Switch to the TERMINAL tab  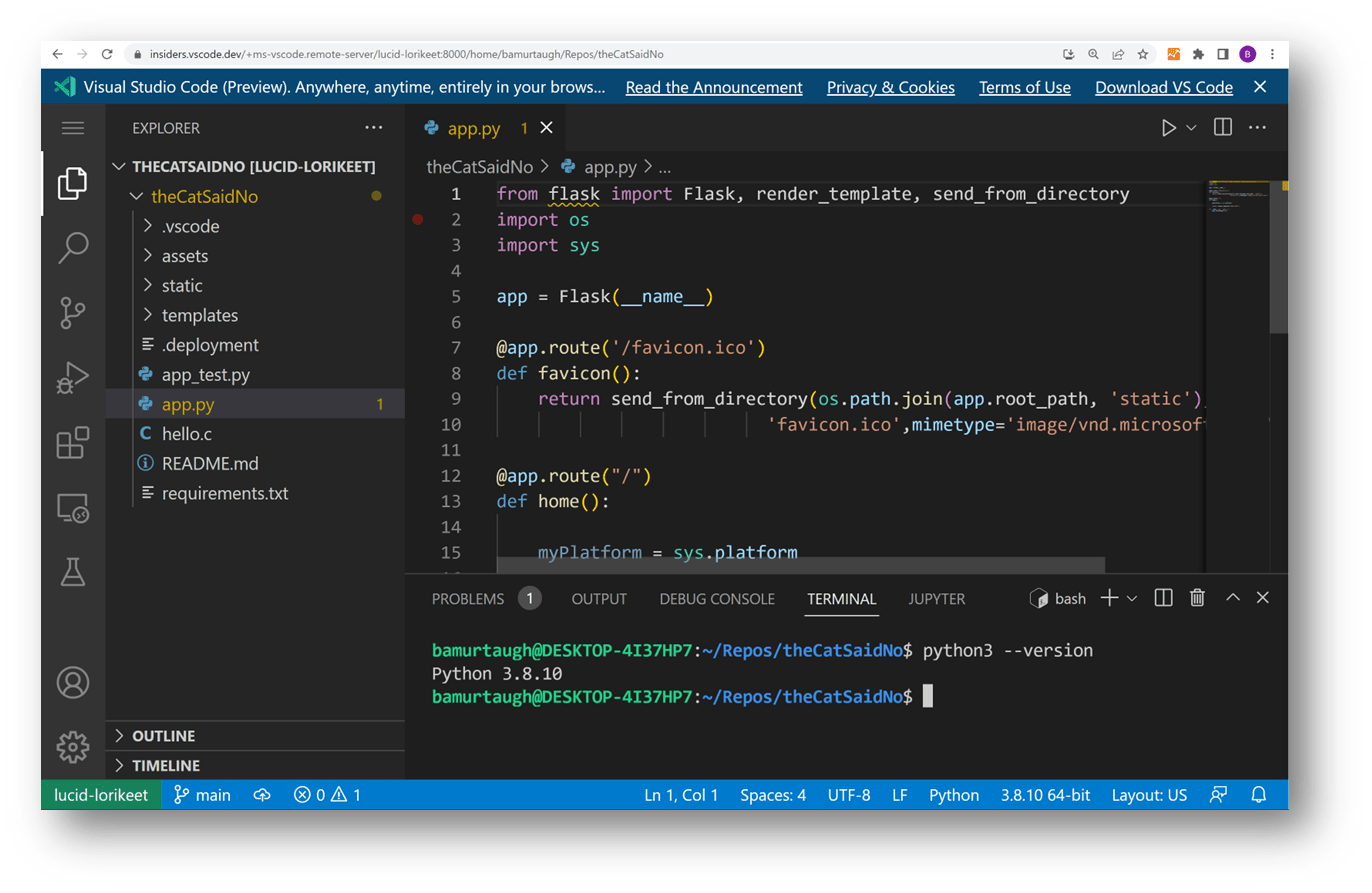click(842, 599)
